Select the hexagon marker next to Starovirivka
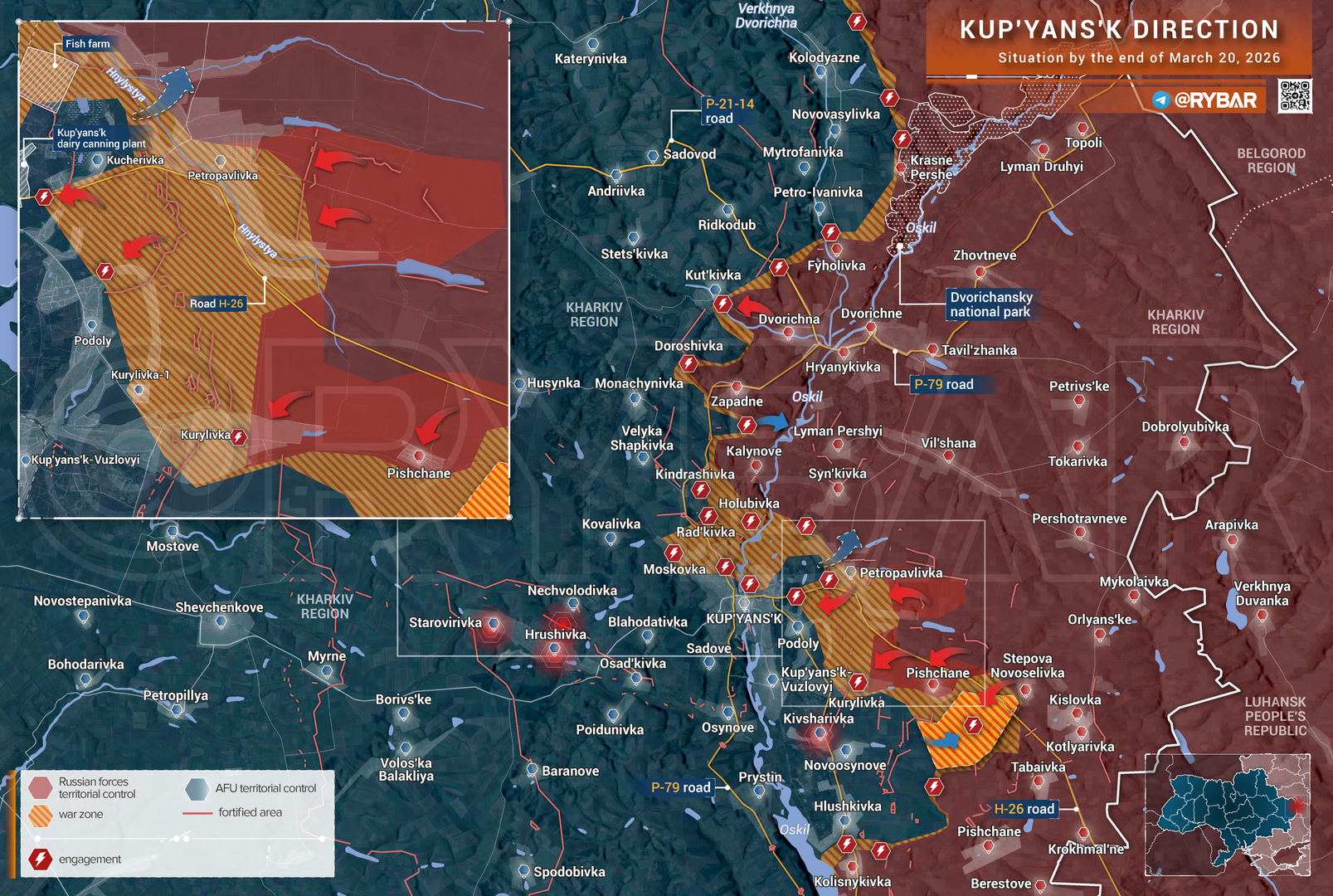1333x896 pixels. point(494,625)
